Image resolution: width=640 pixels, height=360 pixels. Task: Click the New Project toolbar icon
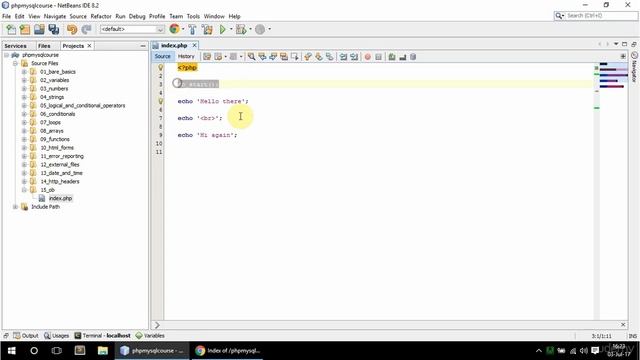[x=25, y=29]
